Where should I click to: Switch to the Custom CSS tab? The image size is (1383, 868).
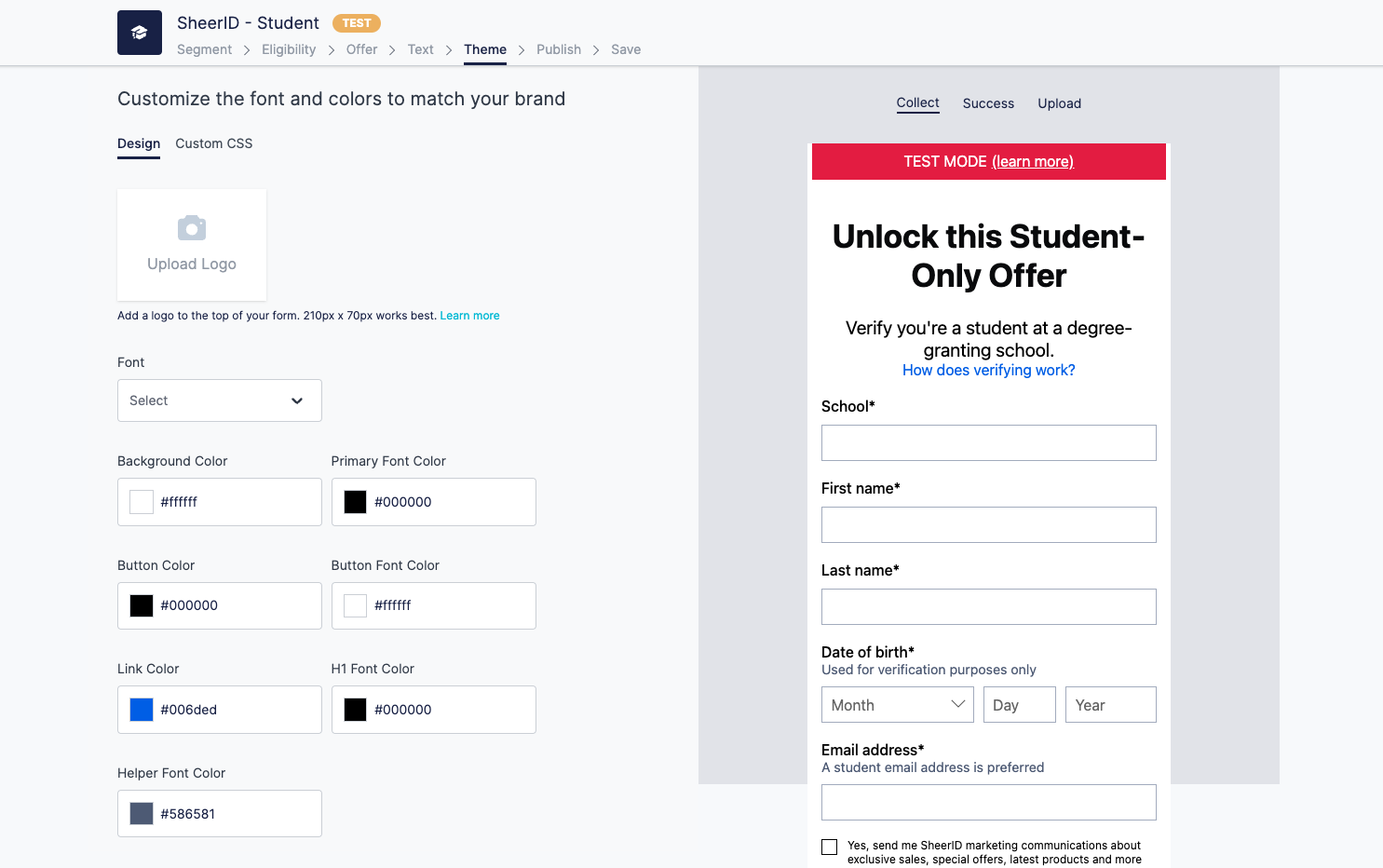point(213,143)
